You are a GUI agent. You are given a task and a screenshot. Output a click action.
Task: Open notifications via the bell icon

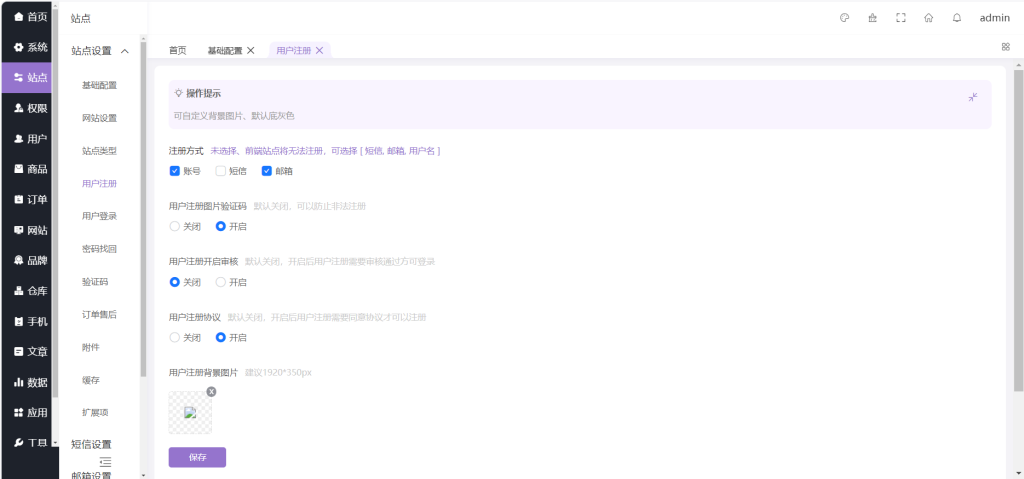point(957,18)
